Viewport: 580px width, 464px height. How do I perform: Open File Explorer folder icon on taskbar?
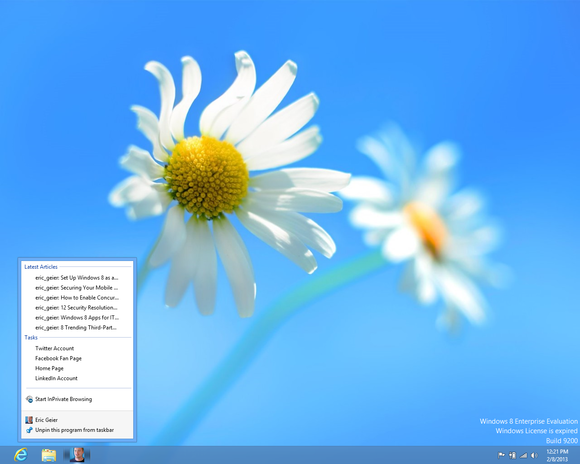click(49, 455)
